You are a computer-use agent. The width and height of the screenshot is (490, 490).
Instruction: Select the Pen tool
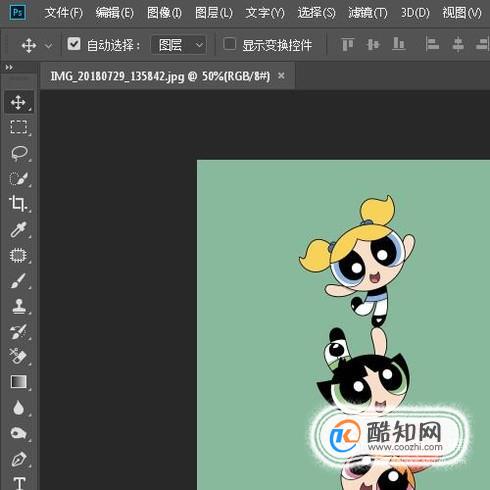(18, 459)
